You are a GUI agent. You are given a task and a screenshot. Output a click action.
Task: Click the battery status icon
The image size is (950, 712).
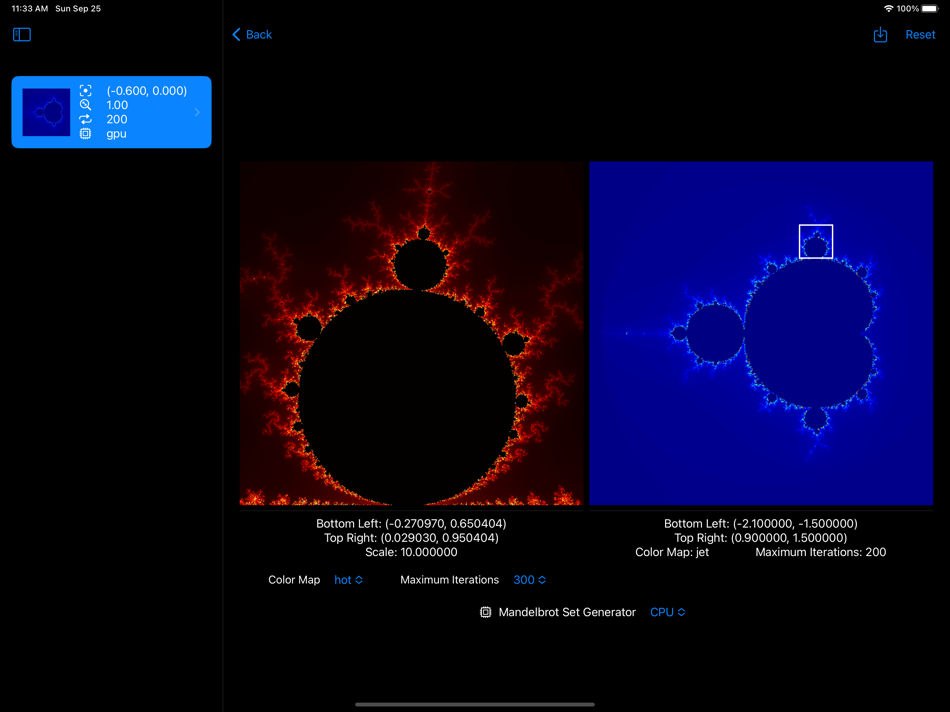930,8
